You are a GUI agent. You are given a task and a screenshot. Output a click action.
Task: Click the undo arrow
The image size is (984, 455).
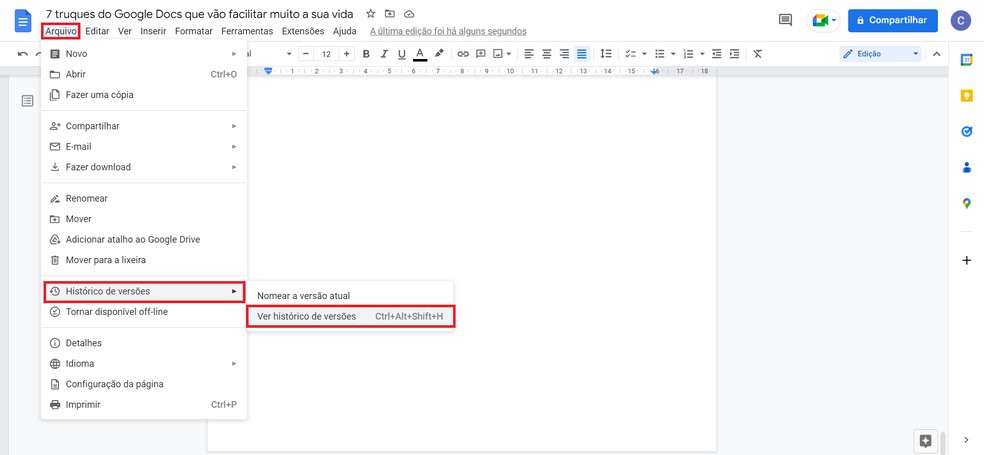tap(23, 54)
